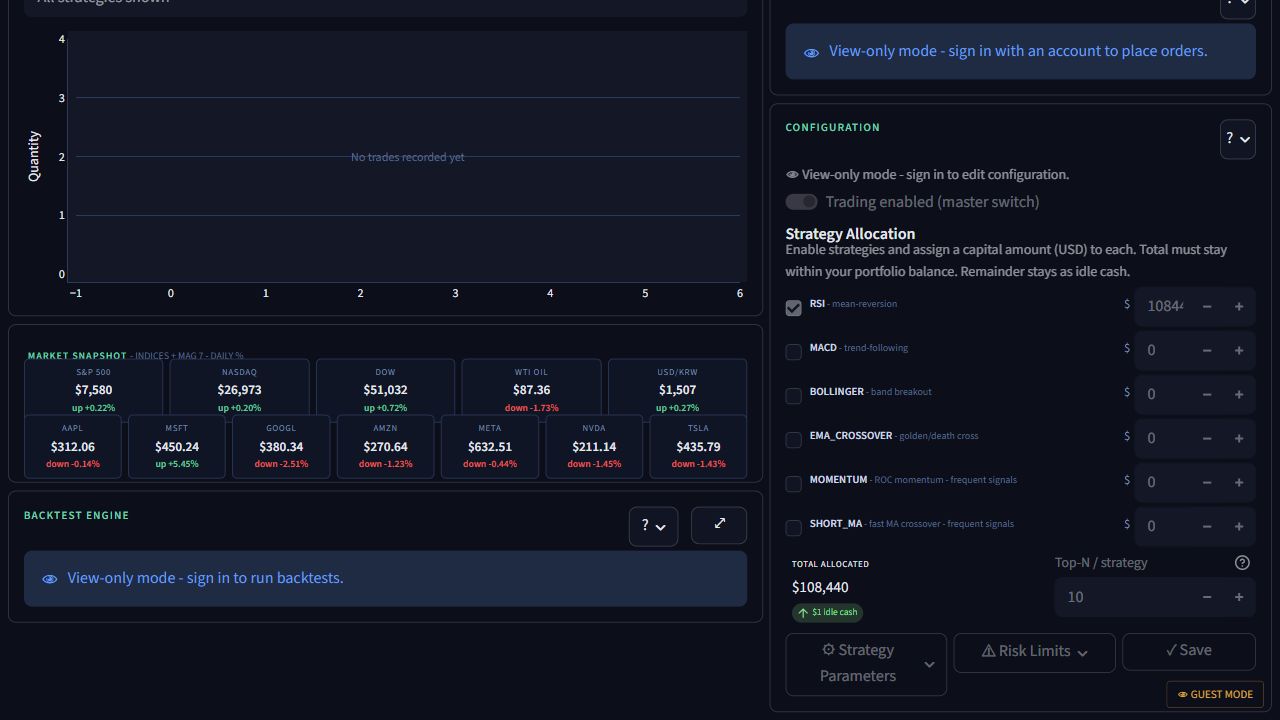Decrease SHORT_MA allocation with minus button

(1207, 526)
